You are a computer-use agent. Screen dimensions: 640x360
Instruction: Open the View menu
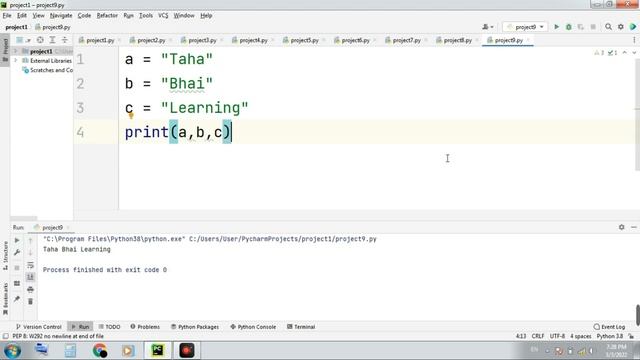38,16
